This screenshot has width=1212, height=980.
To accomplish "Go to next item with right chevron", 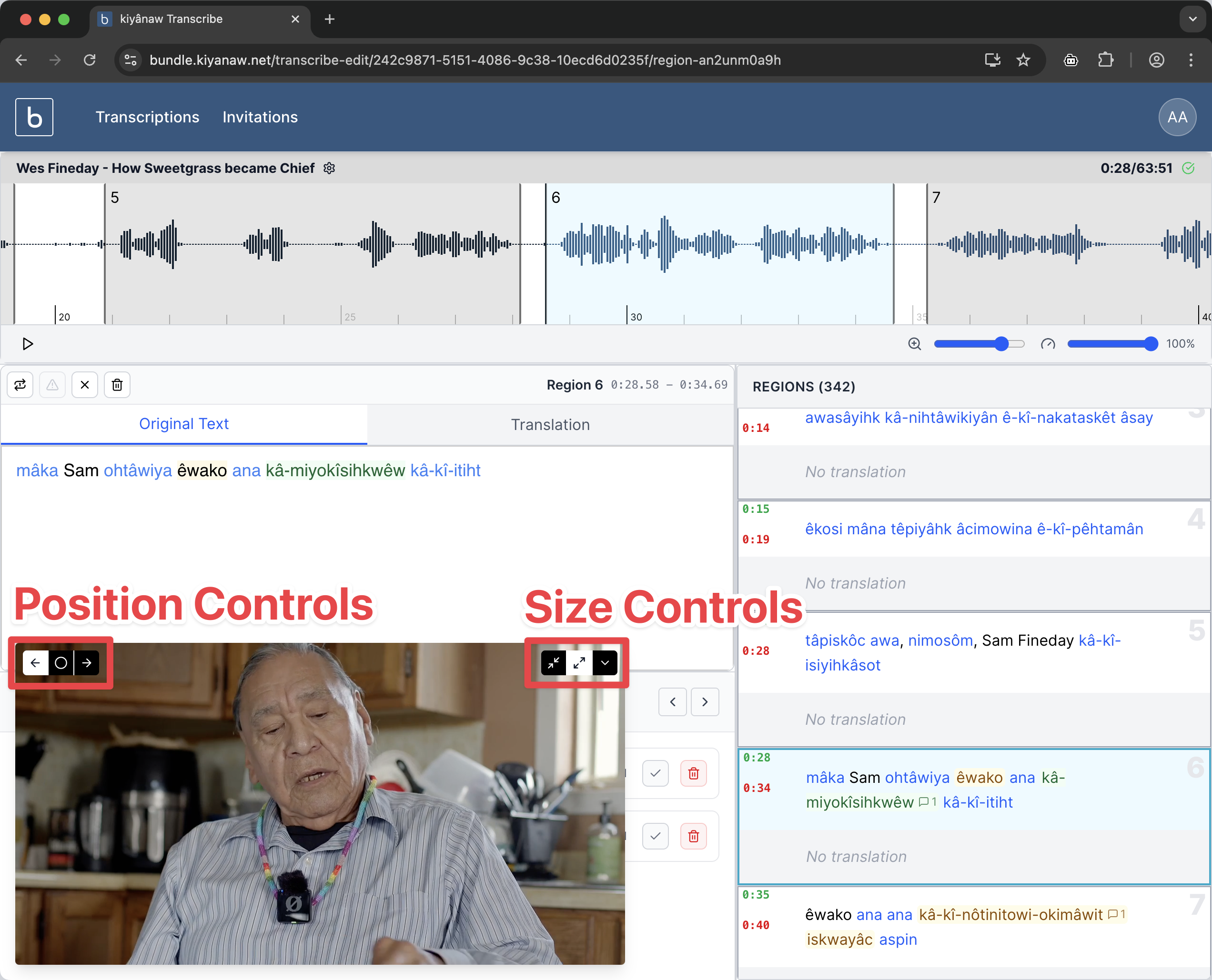I will click(705, 702).
